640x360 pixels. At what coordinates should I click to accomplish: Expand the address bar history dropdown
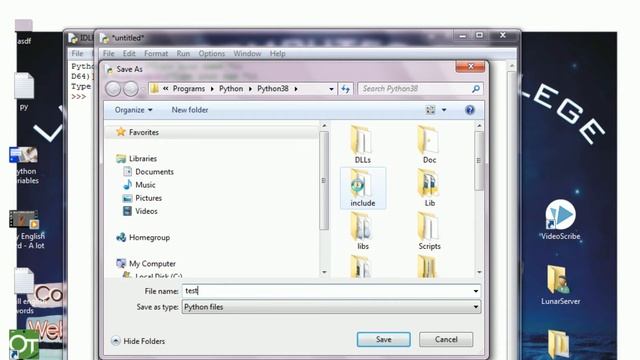point(331,89)
